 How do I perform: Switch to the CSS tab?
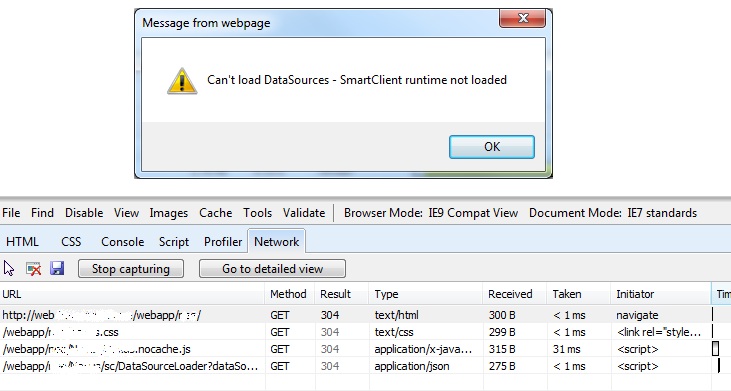tap(71, 242)
